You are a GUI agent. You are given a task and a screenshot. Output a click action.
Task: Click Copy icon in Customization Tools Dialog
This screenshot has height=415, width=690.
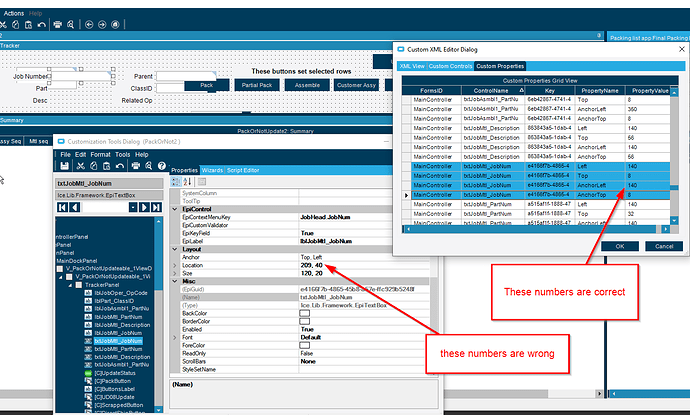94,166
